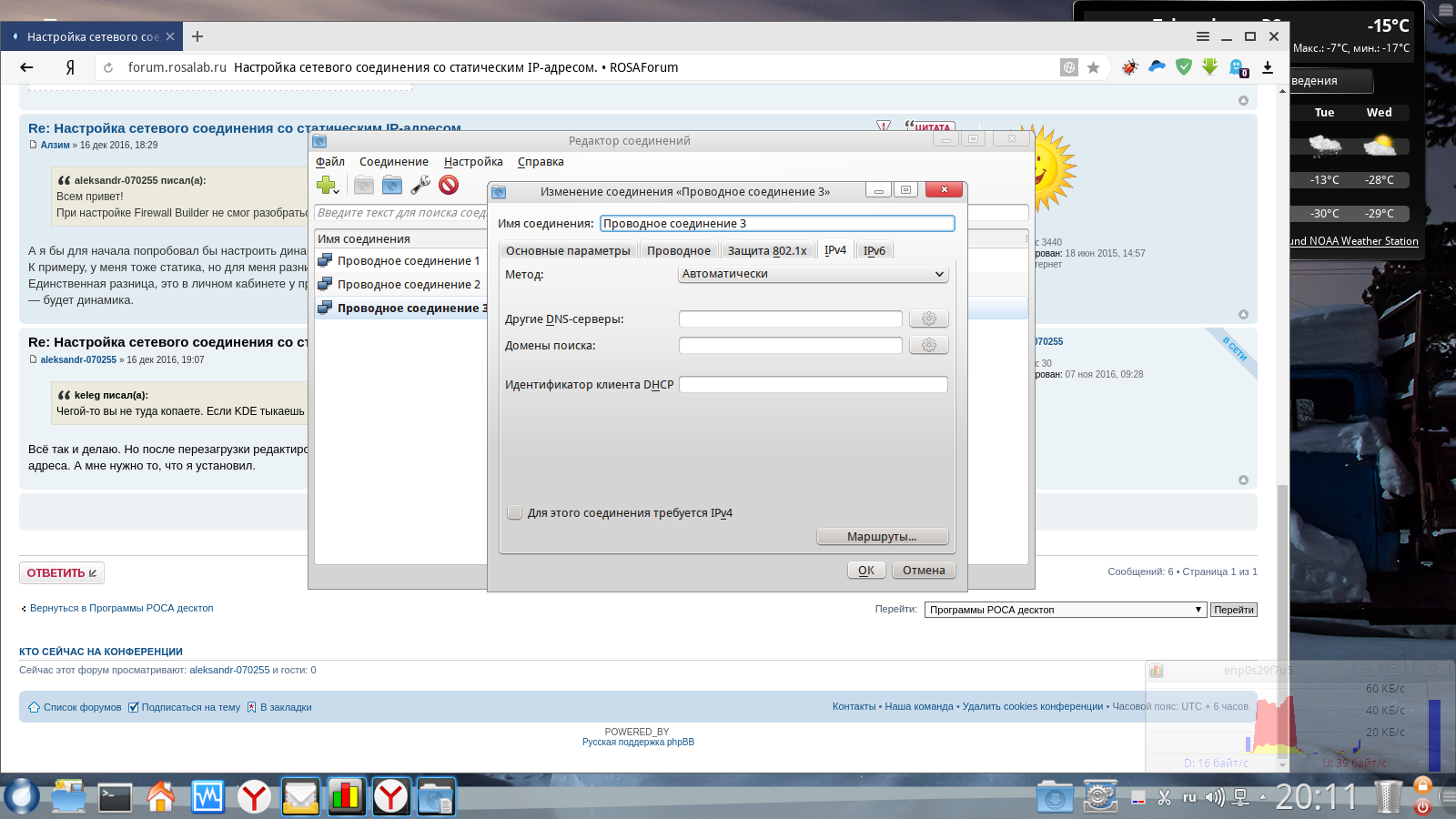This screenshot has height=819, width=1456.
Task: Open the browser hamburger menu
Action: pos(1203,36)
